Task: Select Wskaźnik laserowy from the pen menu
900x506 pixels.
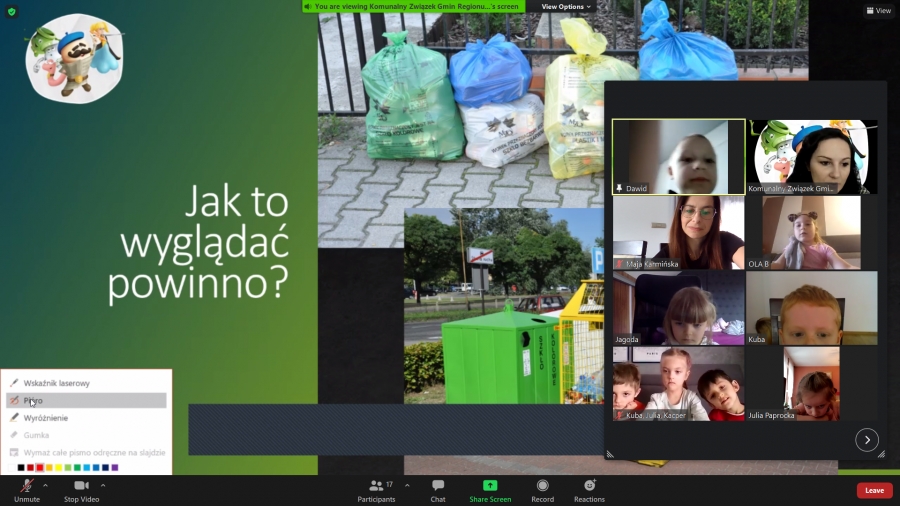Action: coord(86,383)
